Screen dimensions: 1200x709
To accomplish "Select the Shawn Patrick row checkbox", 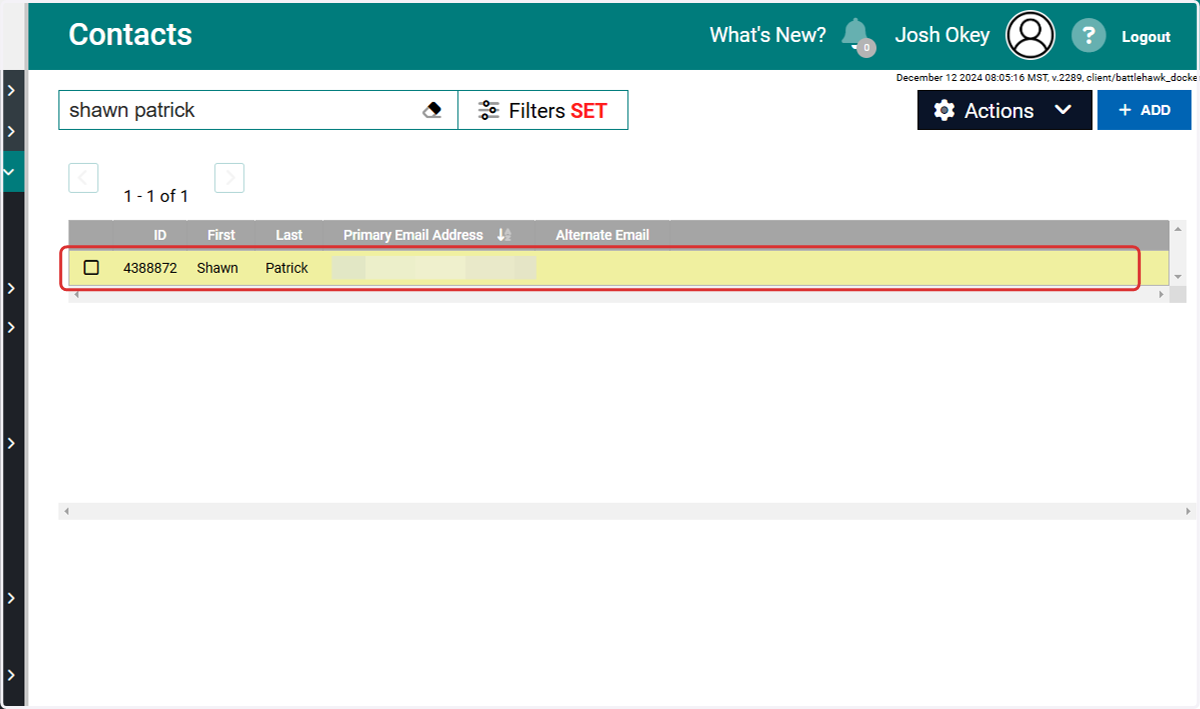I will click(91, 267).
